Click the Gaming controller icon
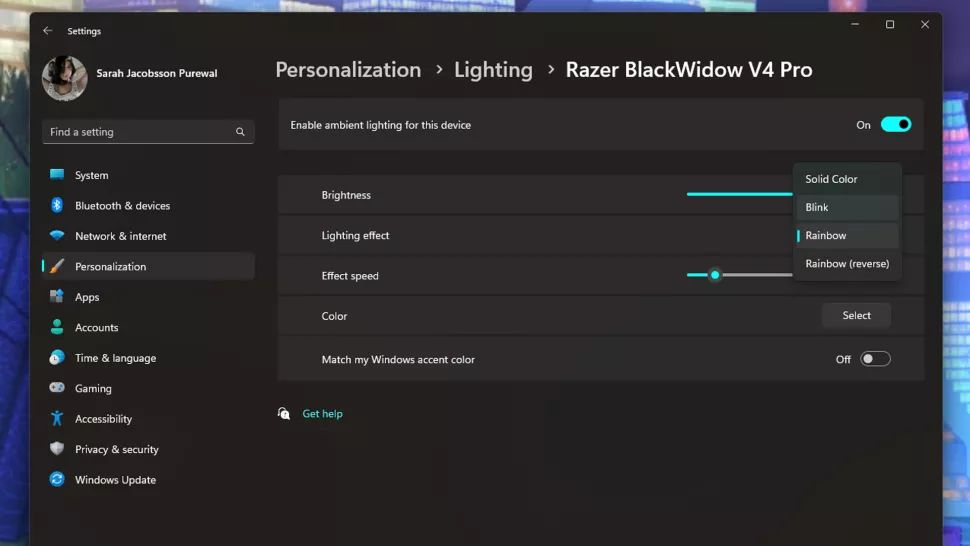The width and height of the screenshot is (970, 546). tap(57, 389)
